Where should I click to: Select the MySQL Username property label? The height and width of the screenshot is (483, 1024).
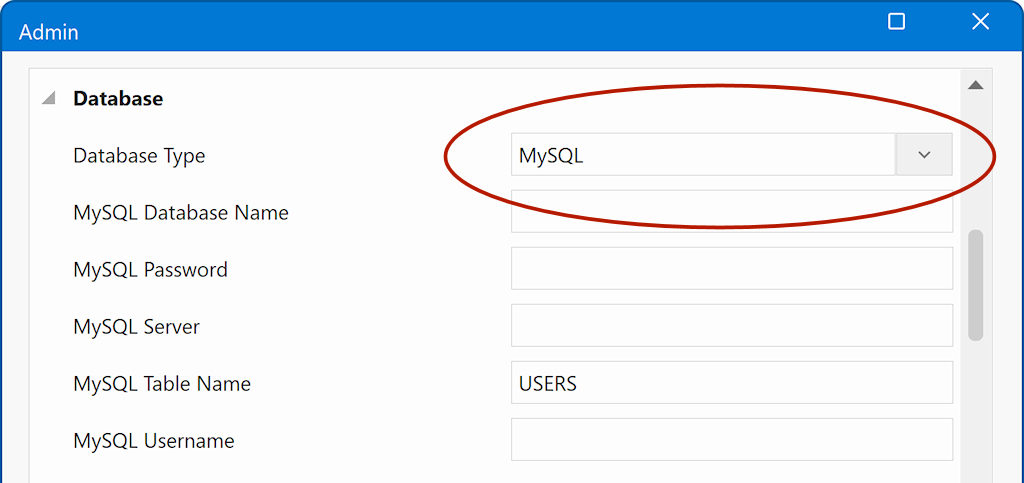154,441
